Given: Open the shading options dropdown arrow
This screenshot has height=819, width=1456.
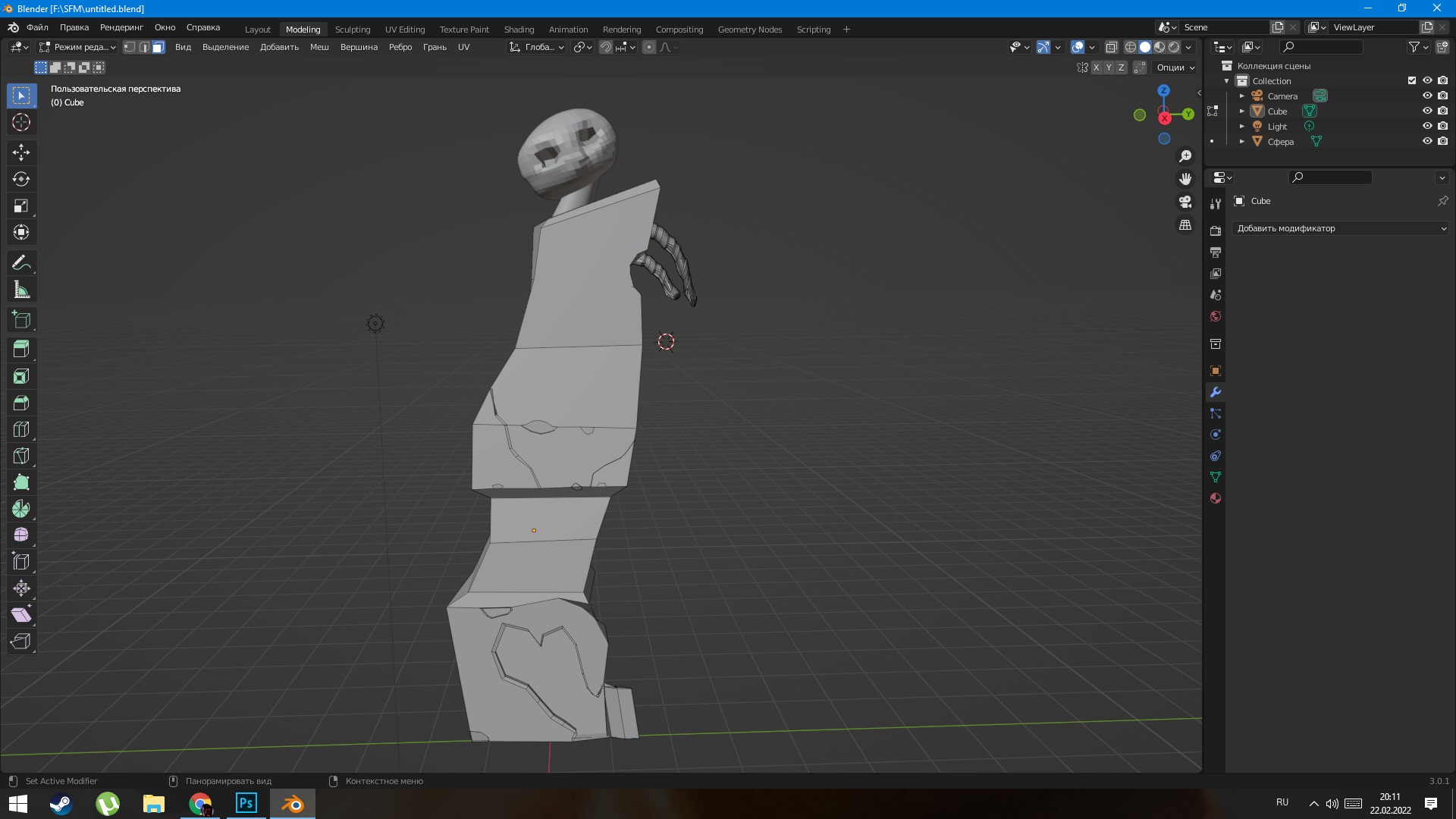Looking at the screenshot, I should pyautogui.click(x=1188, y=47).
